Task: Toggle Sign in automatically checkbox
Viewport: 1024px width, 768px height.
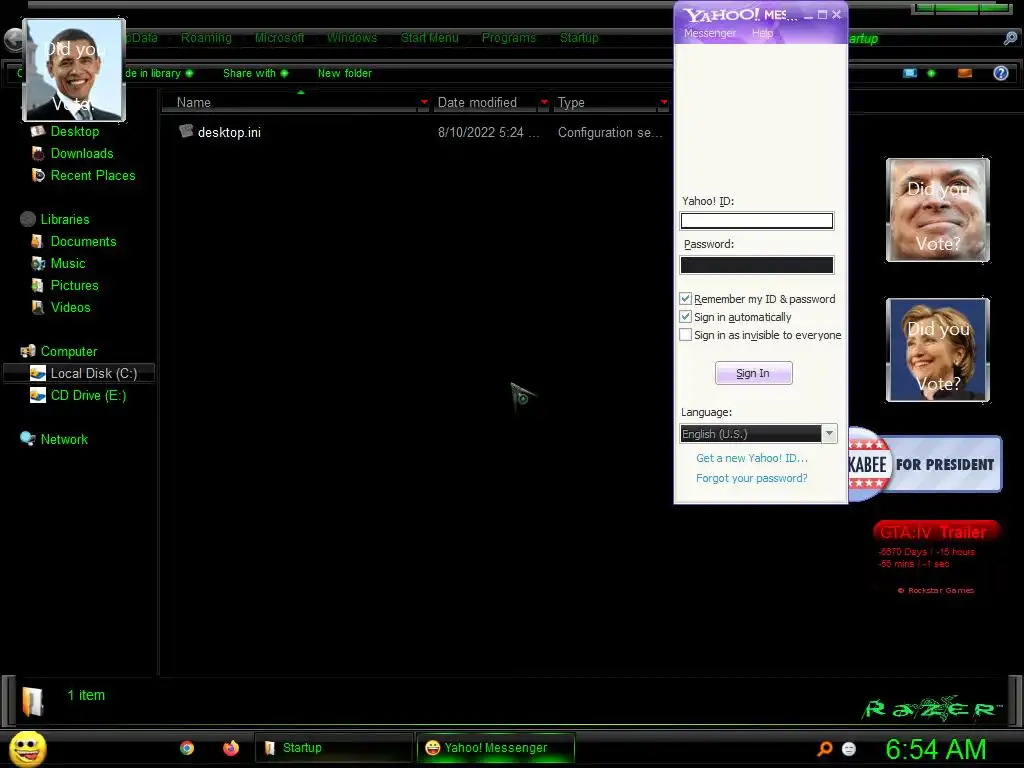Action: [685, 317]
